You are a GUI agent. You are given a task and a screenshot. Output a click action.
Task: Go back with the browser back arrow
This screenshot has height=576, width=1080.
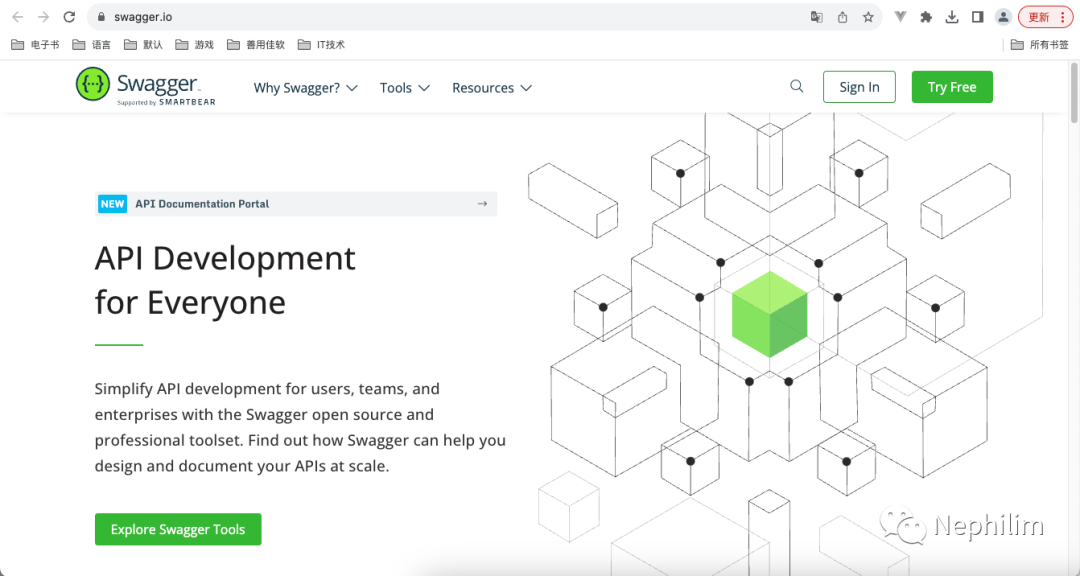pos(18,17)
